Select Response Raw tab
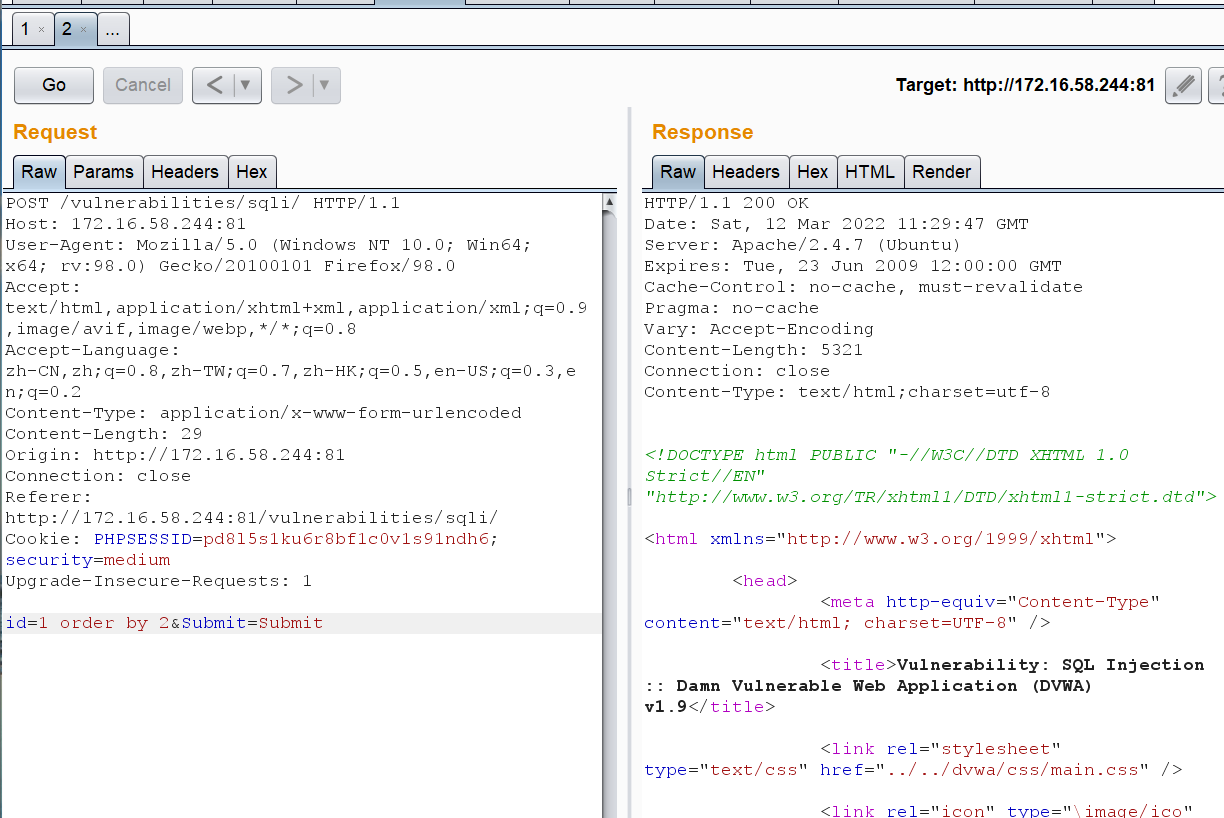 click(678, 172)
